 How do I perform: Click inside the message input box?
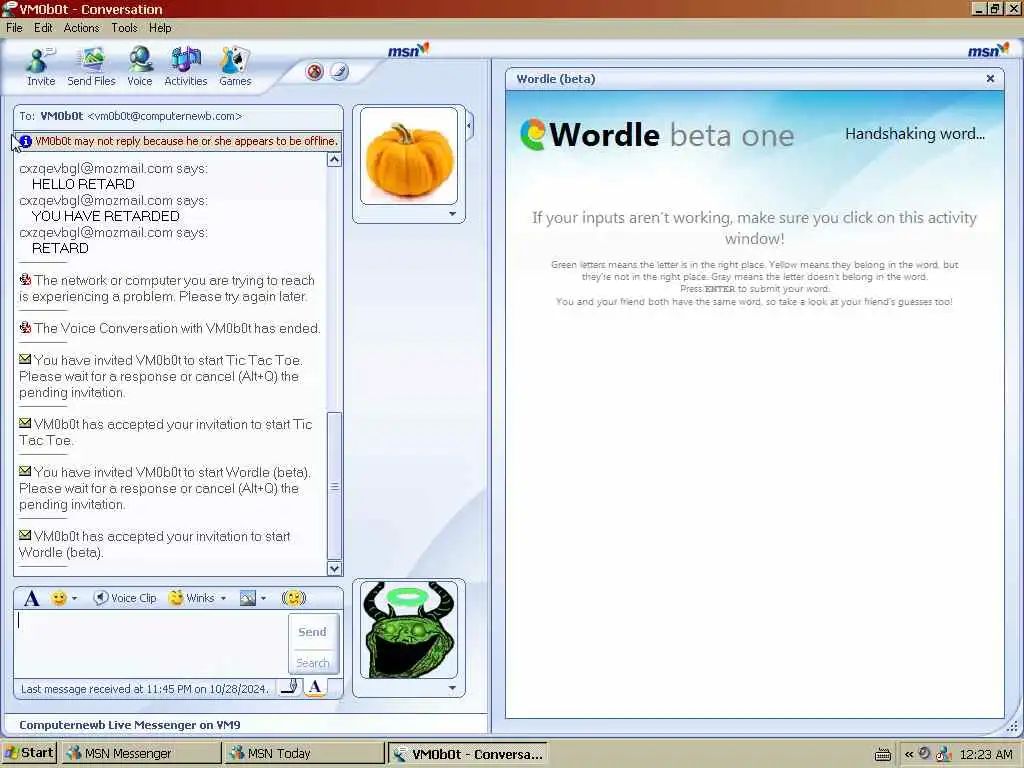(151, 643)
